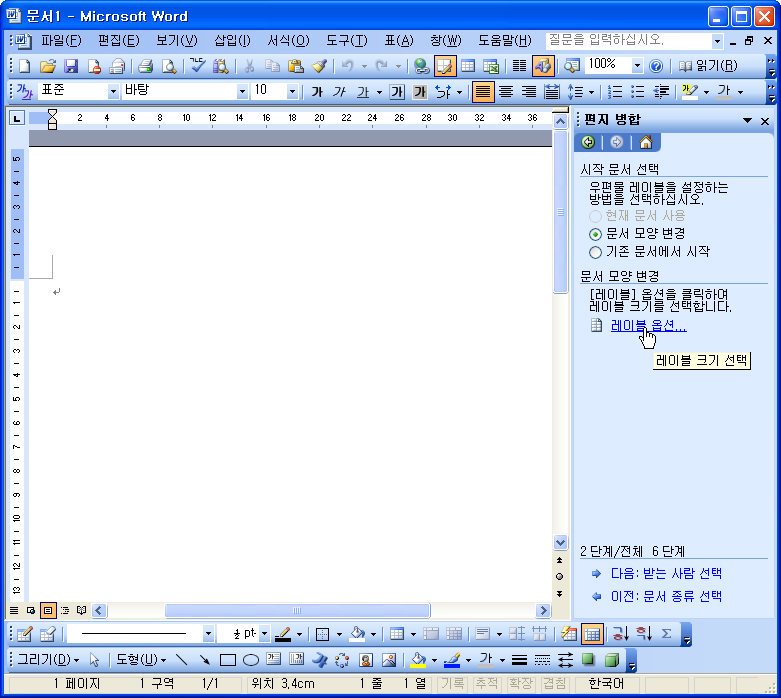Select the rectangle drawing tool
781x698 pixels.
click(x=228, y=660)
